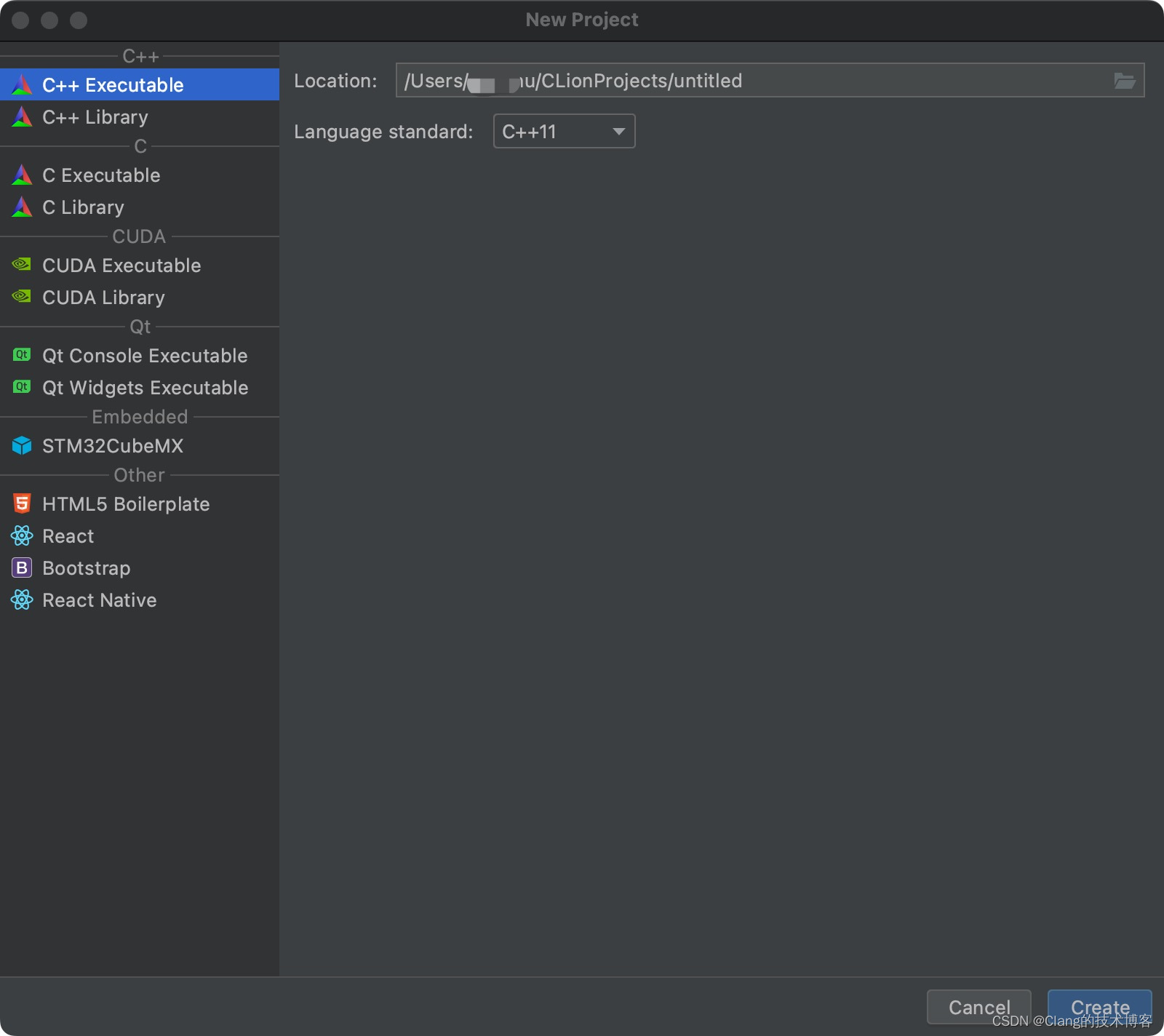Click the C Executable CMake icon

[22, 175]
